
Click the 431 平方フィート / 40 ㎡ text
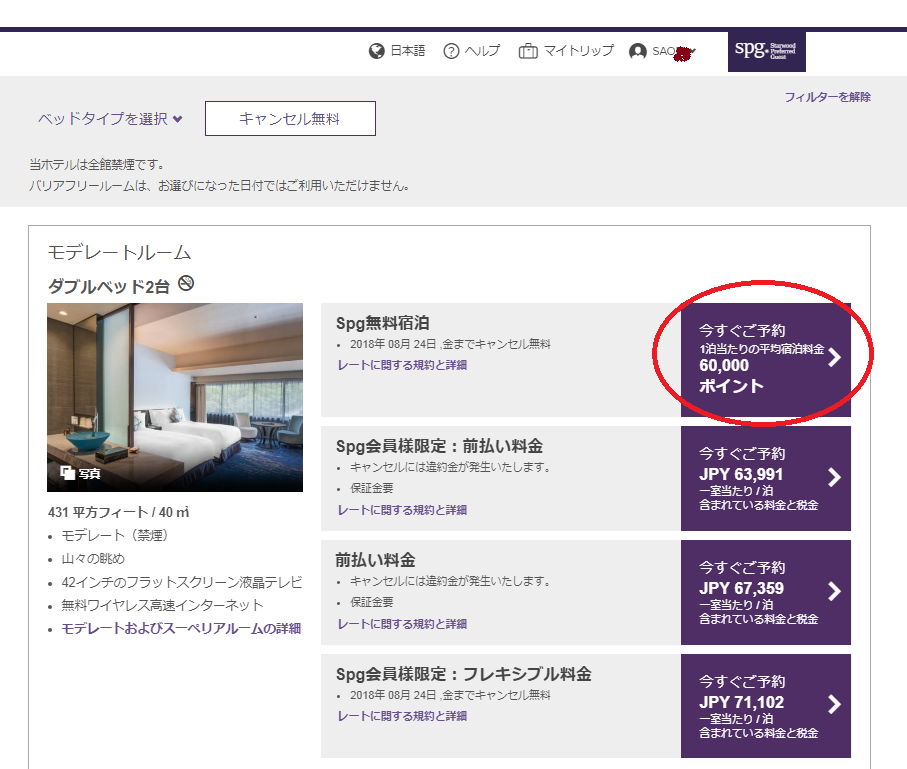point(119,512)
